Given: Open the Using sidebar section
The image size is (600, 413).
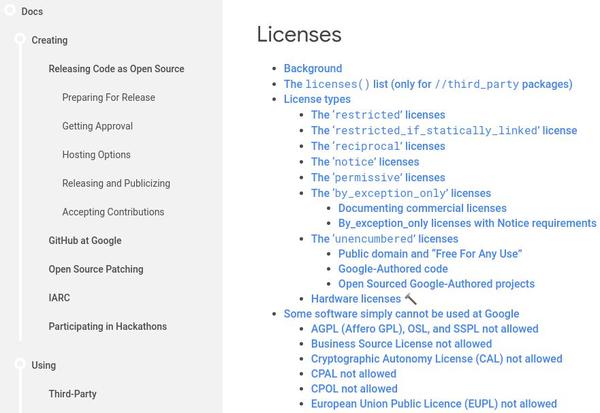Looking at the screenshot, I should coord(43,365).
